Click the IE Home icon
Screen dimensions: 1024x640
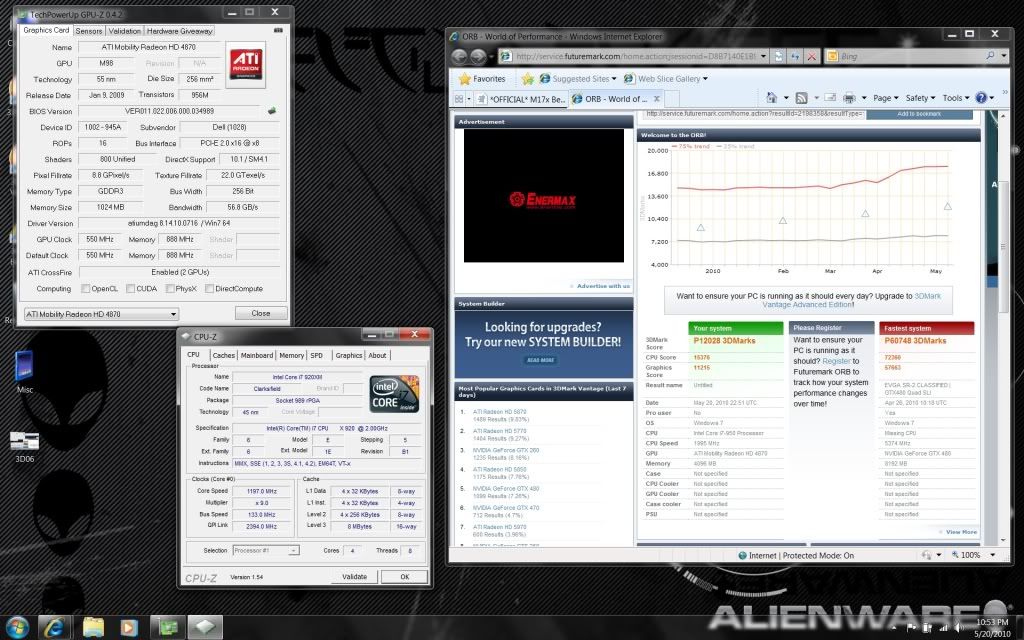click(771, 97)
